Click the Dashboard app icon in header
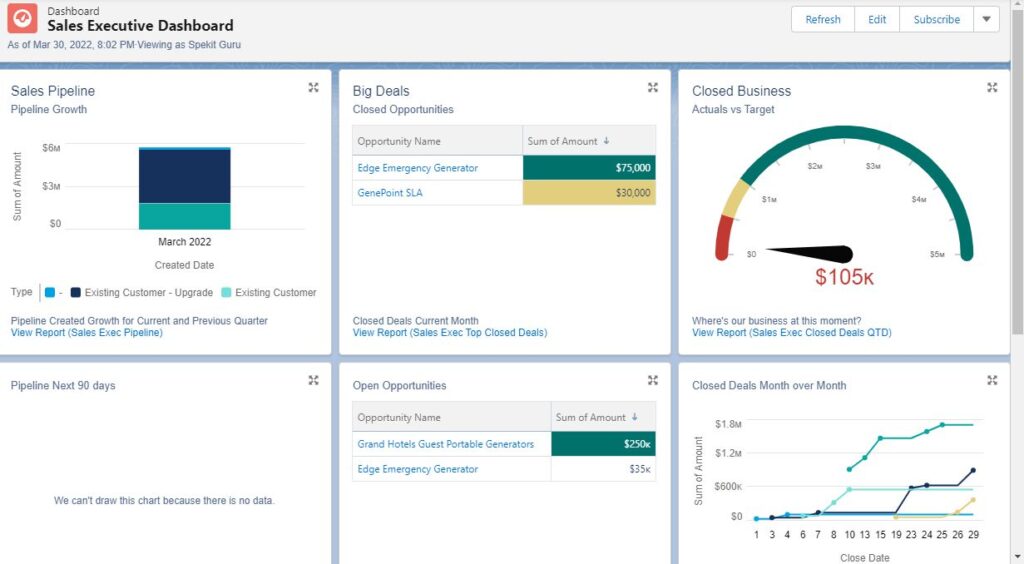Image resolution: width=1024 pixels, height=564 pixels. pos(22,18)
